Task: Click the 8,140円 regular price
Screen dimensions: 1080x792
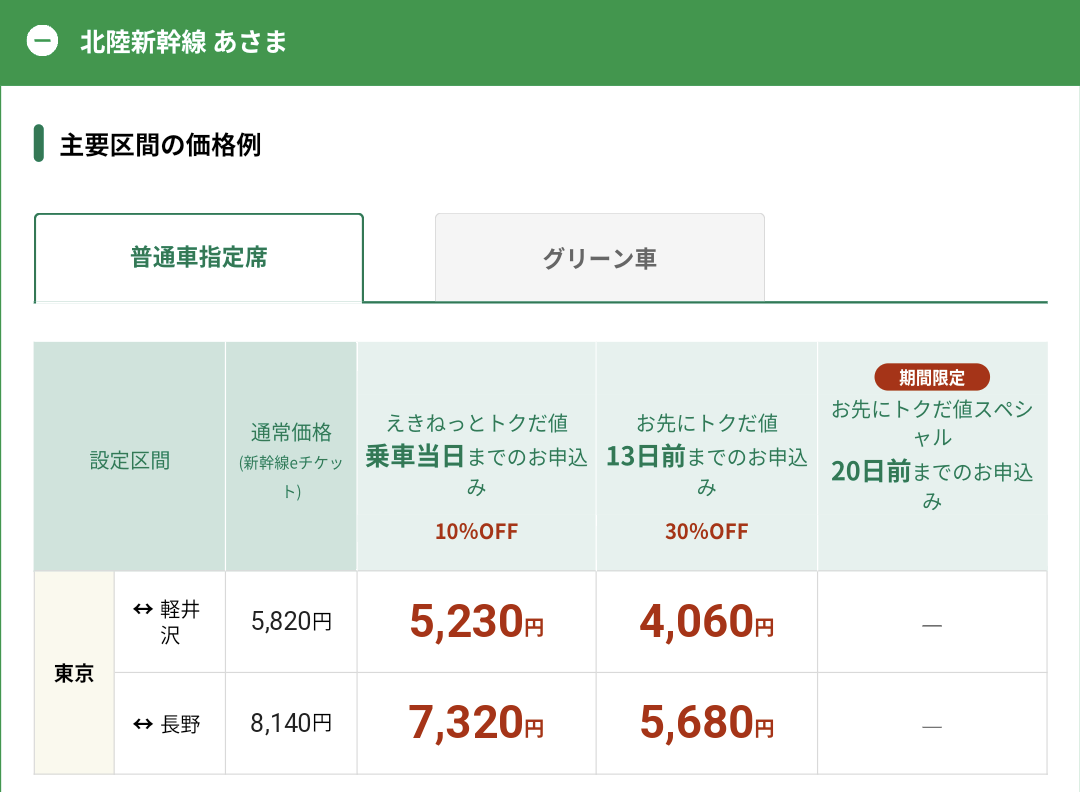Action: 291,723
